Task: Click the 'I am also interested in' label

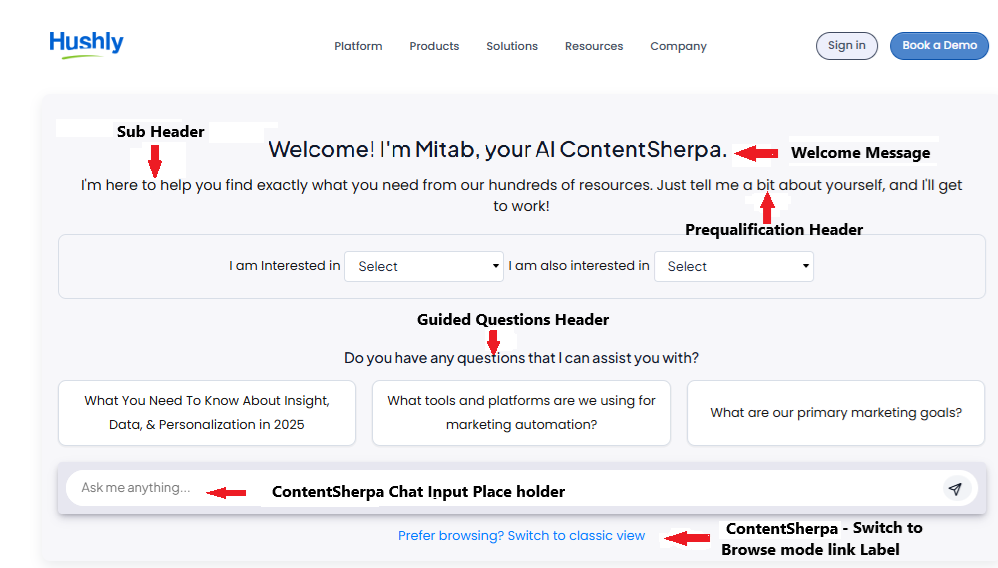Action: [579, 266]
